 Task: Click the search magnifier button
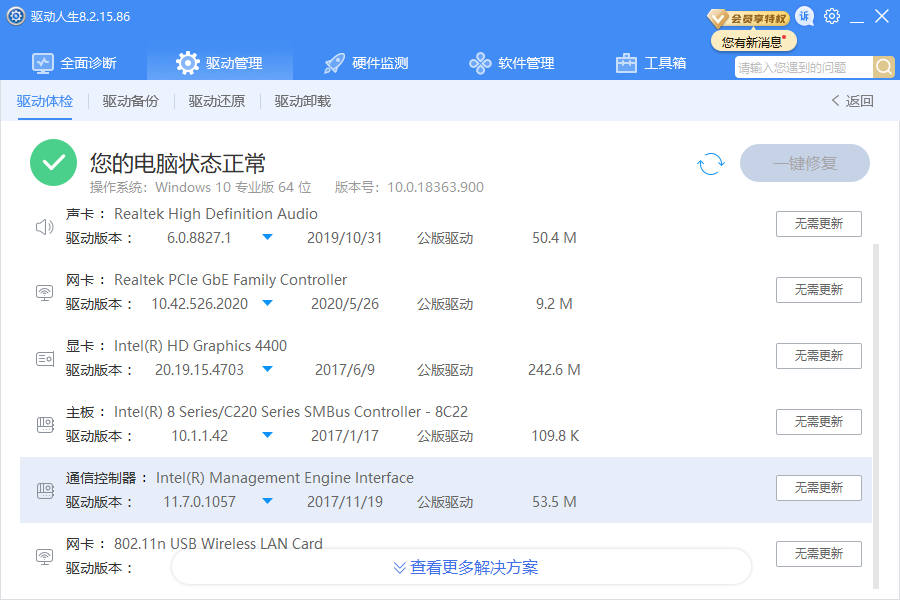884,67
